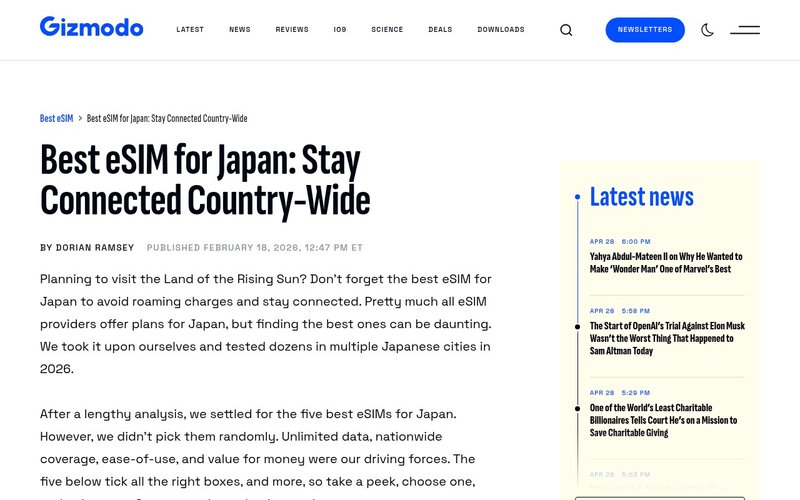
Task: Click the Newsletters button
Action: click(x=645, y=30)
